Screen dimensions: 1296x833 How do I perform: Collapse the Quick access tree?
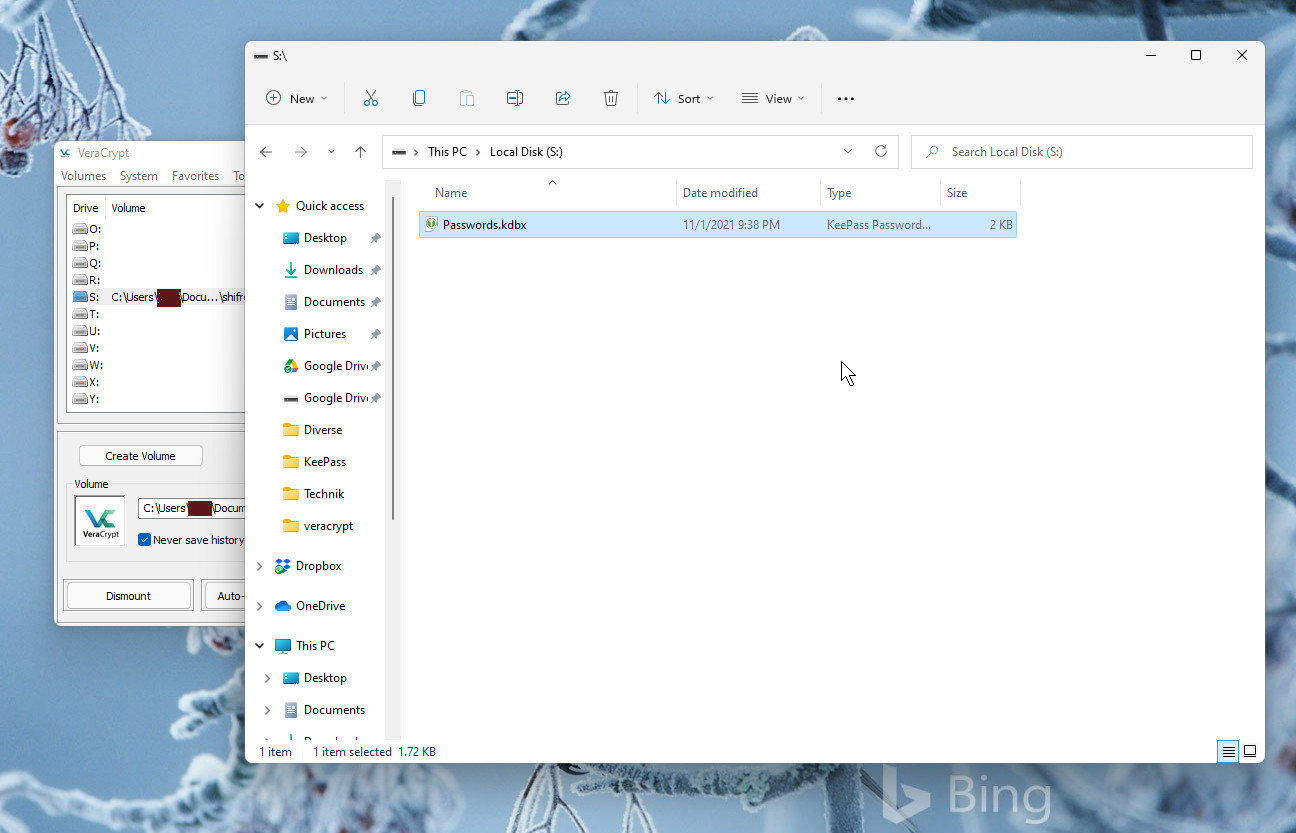pos(260,206)
